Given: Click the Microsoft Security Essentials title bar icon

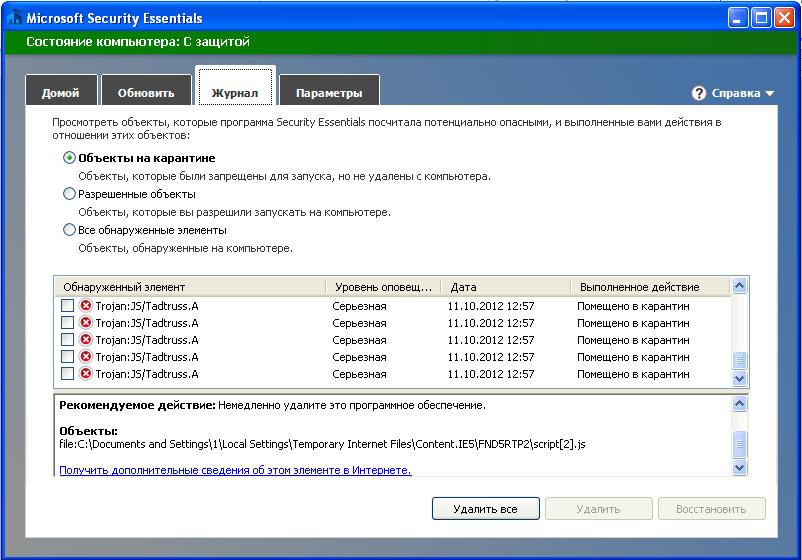Looking at the screenshot, I should (x=14, y=18).
